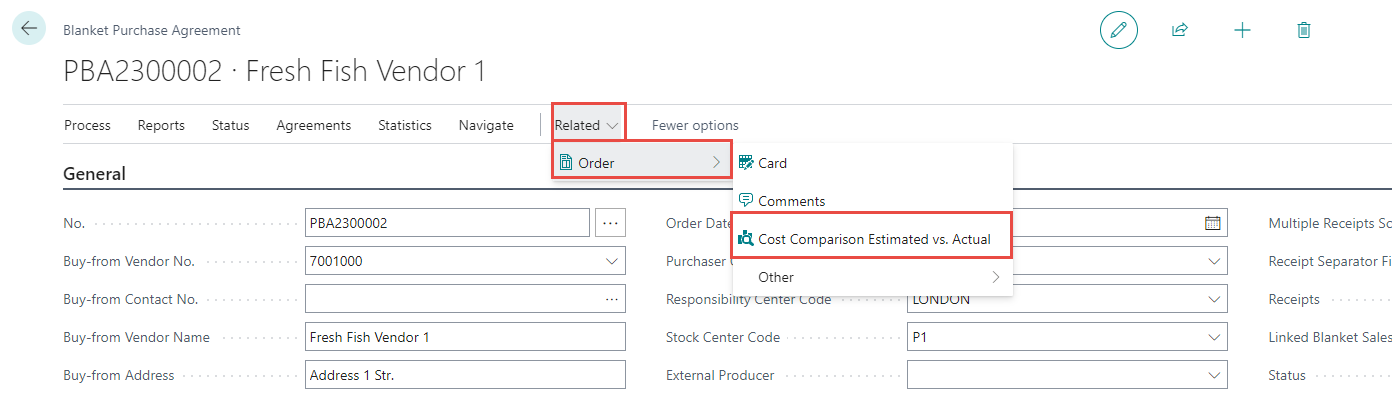The height and width of the screenshot is (395, 1392).
Task: Open the Order Date calendar picker
Action: (1212, 223)
